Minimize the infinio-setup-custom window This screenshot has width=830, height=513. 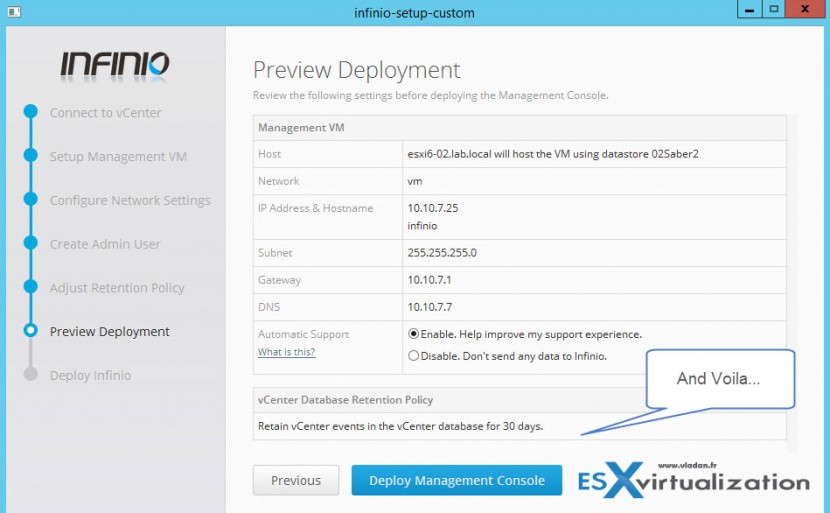point(750,10)
